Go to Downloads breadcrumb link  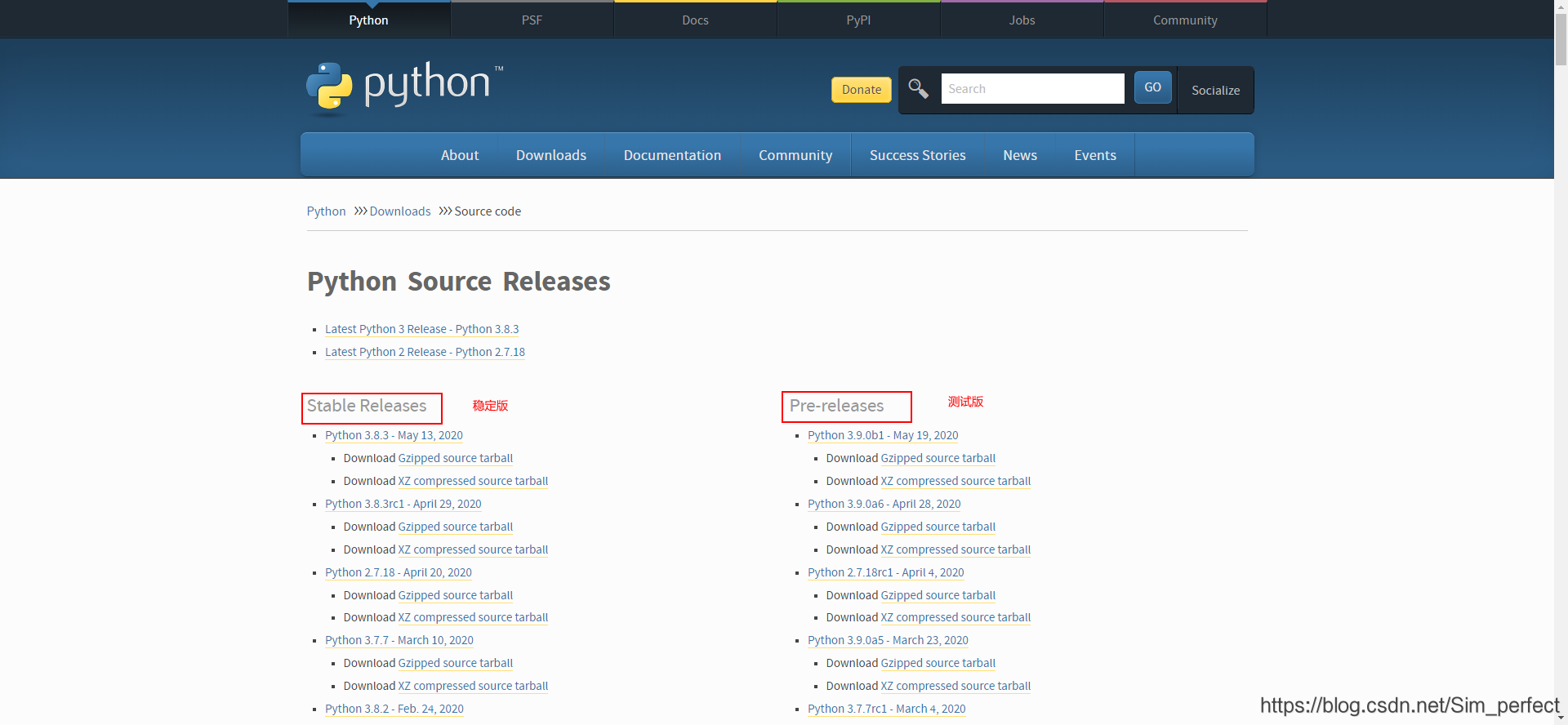coord(400,211)
